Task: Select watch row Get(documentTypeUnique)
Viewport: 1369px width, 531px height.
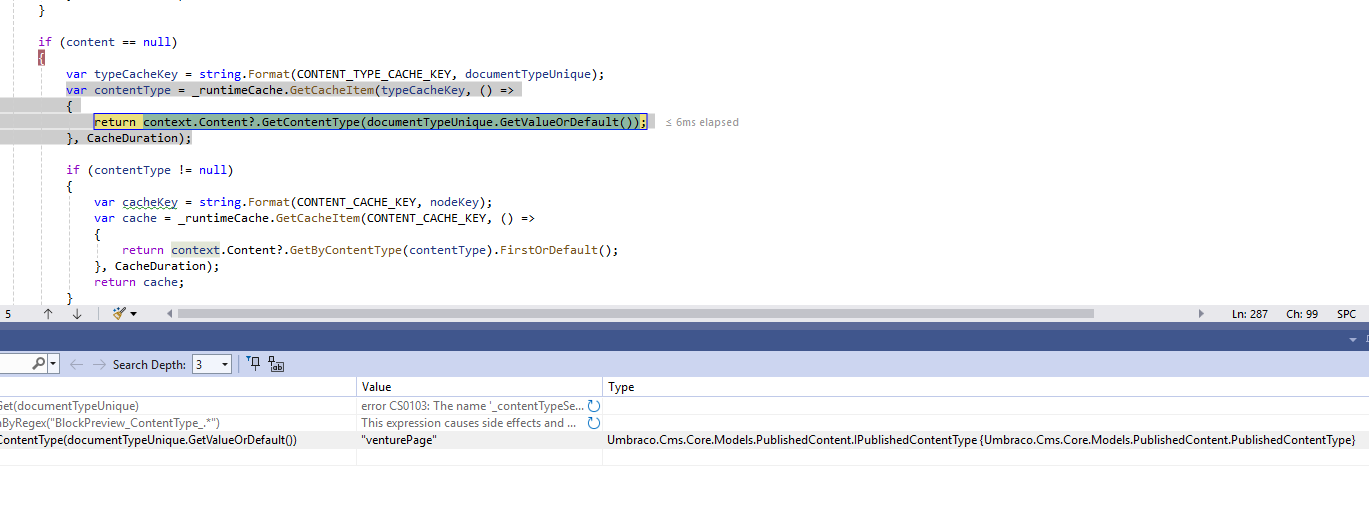Action: [x=178, y=406]
